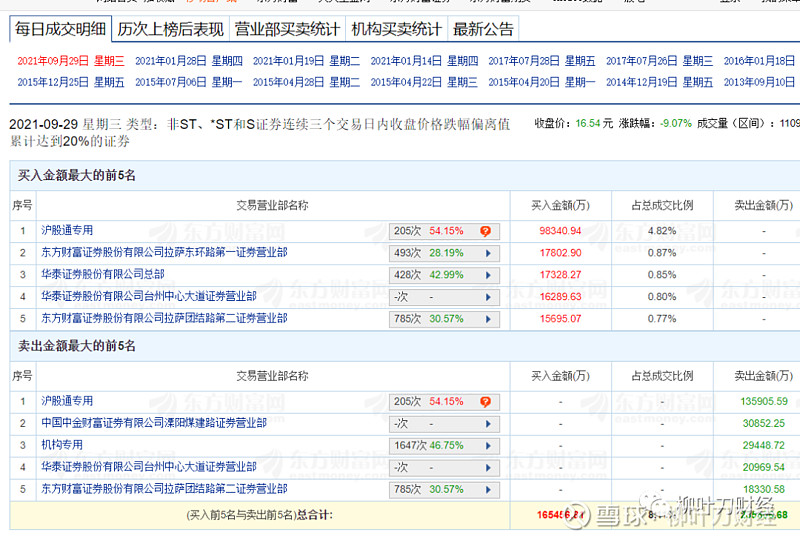
Task: Click sell amount 135905.59
Action: coord(764,401)
